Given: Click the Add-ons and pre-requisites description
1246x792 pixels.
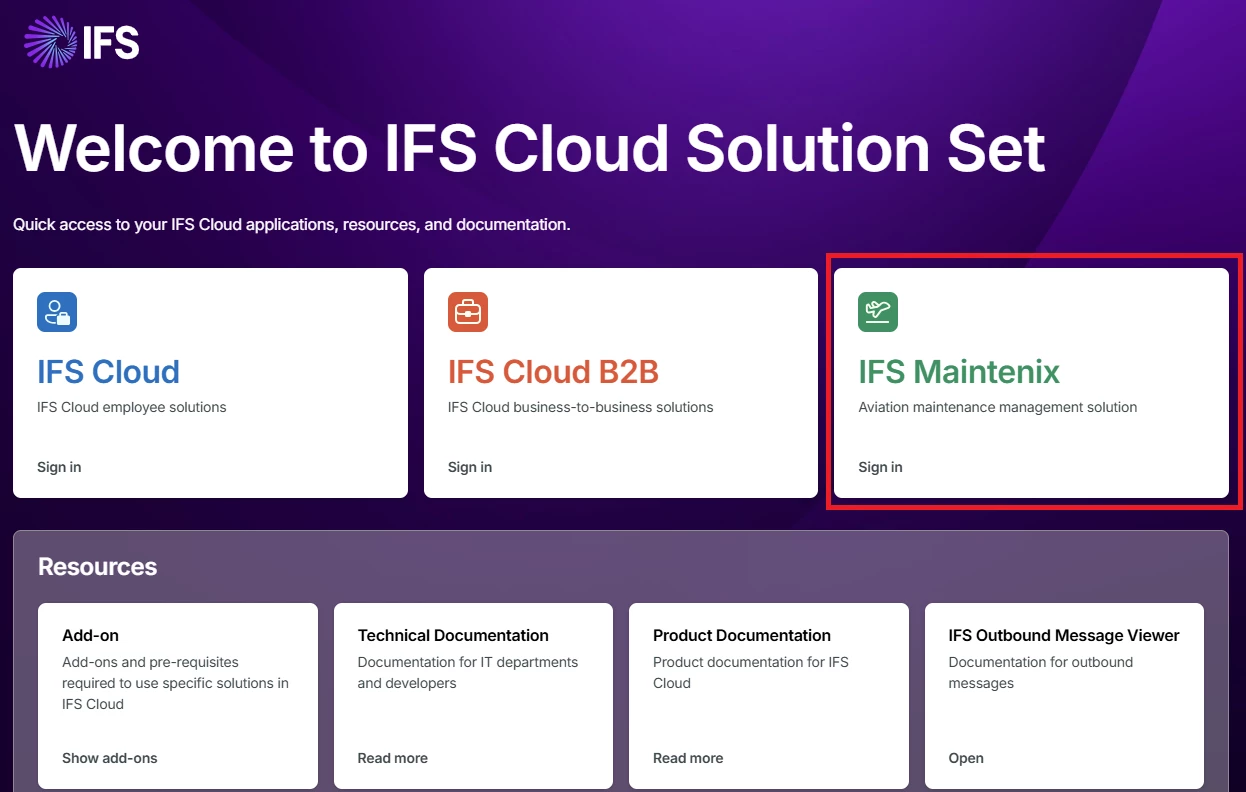Looking at the screenshot, I should (175, 683).
